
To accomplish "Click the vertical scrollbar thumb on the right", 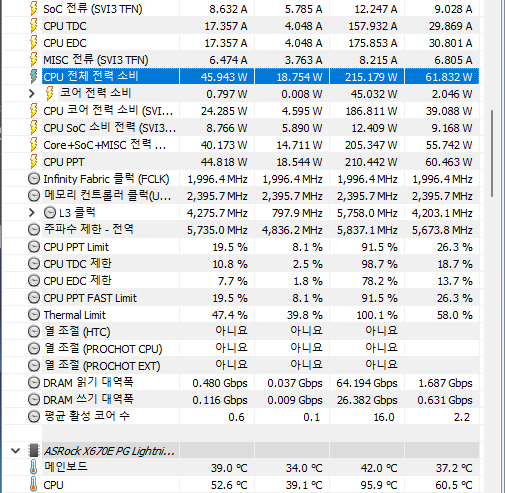I will [x=492, y=153].
